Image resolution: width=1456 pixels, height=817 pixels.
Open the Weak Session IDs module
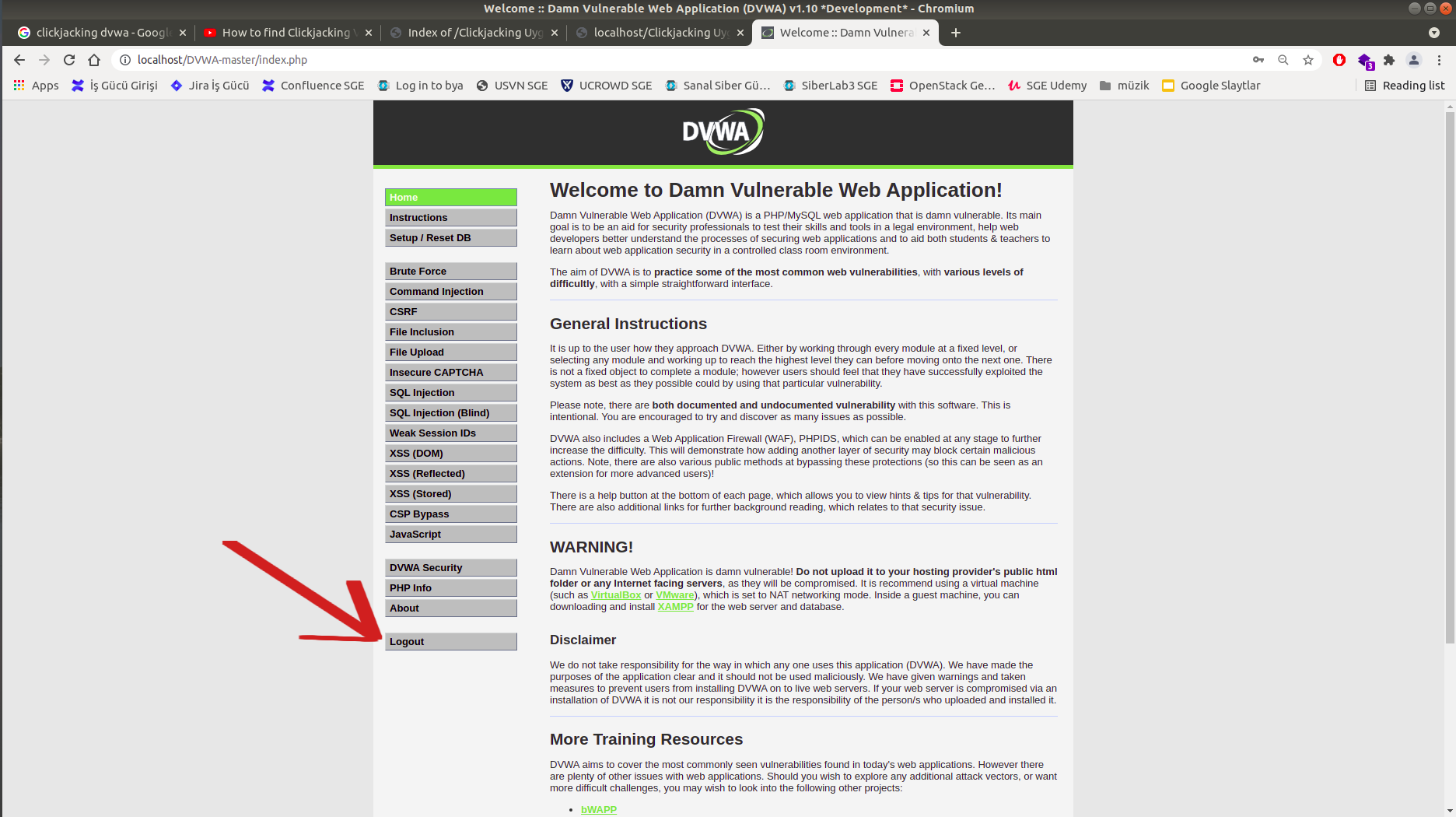click(x=451, y=433)
